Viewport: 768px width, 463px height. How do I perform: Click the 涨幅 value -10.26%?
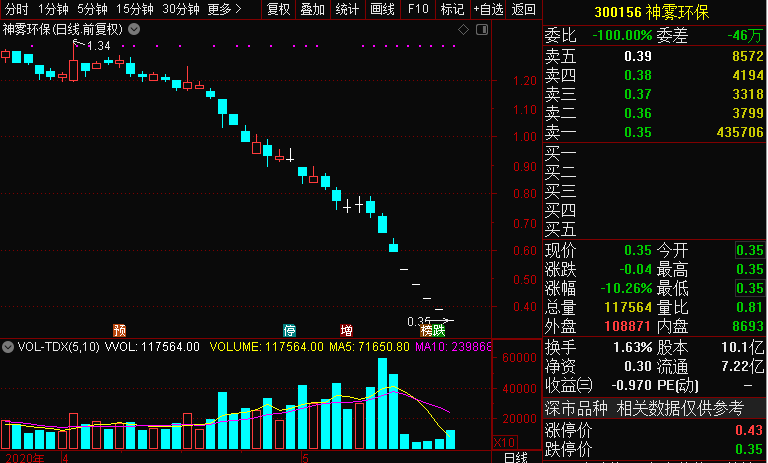coord(626,288)
